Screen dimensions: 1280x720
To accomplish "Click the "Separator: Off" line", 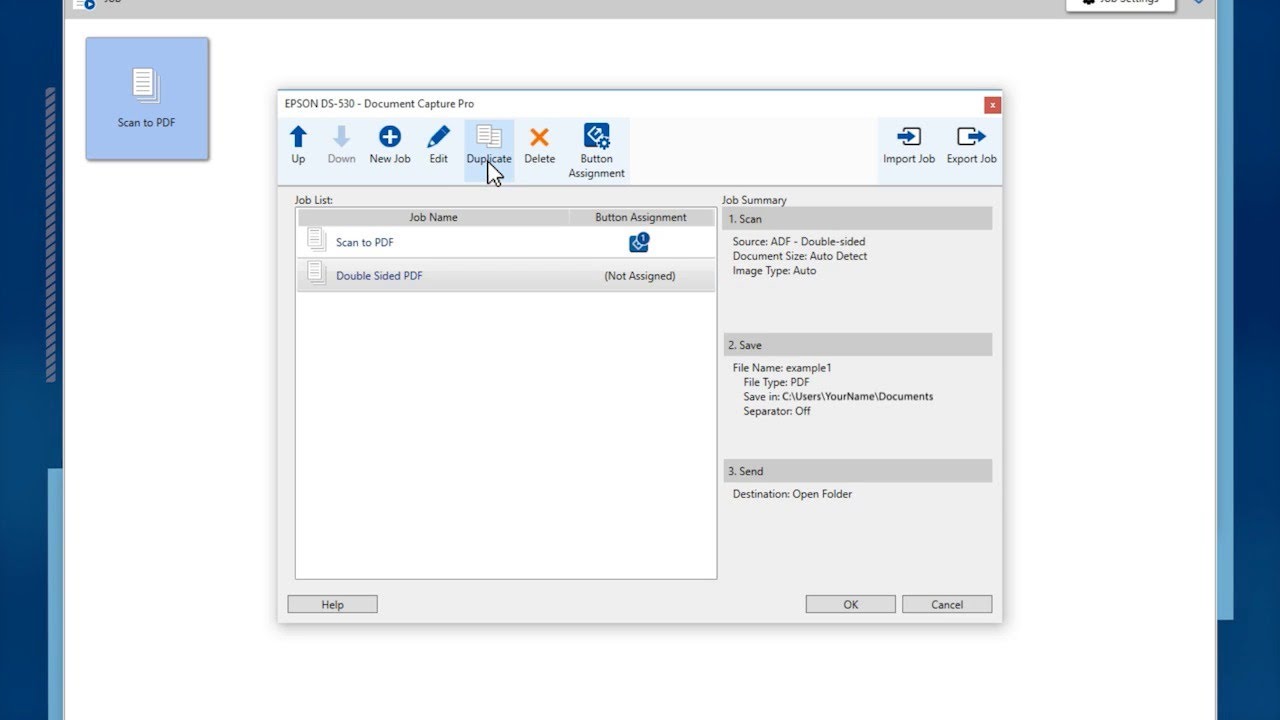I will tap(777, 411).
